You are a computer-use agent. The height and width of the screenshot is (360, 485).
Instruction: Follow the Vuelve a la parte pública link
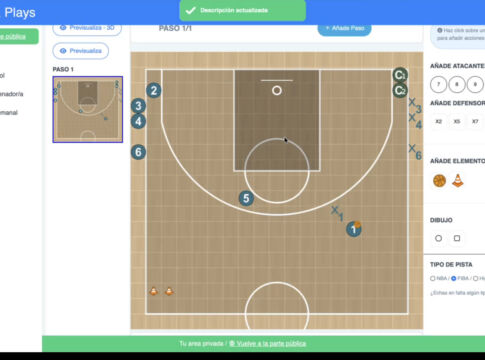pos(268,343)
